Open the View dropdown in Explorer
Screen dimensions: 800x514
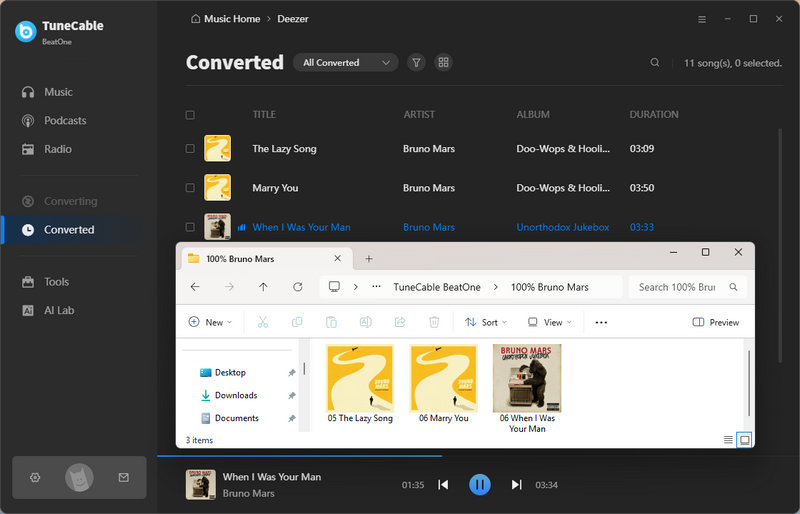point(549,322)
